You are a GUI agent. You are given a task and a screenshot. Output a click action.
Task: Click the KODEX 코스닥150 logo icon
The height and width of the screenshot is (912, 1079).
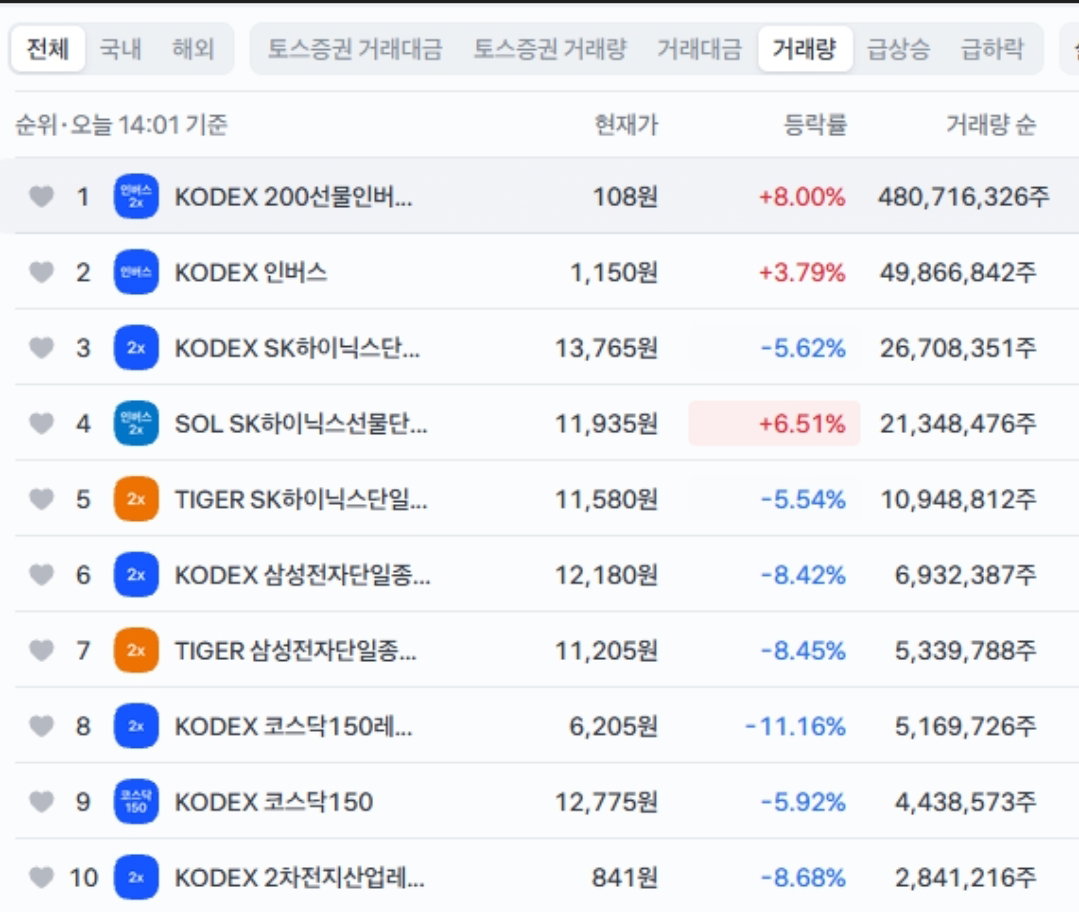(x=136, y=802)
